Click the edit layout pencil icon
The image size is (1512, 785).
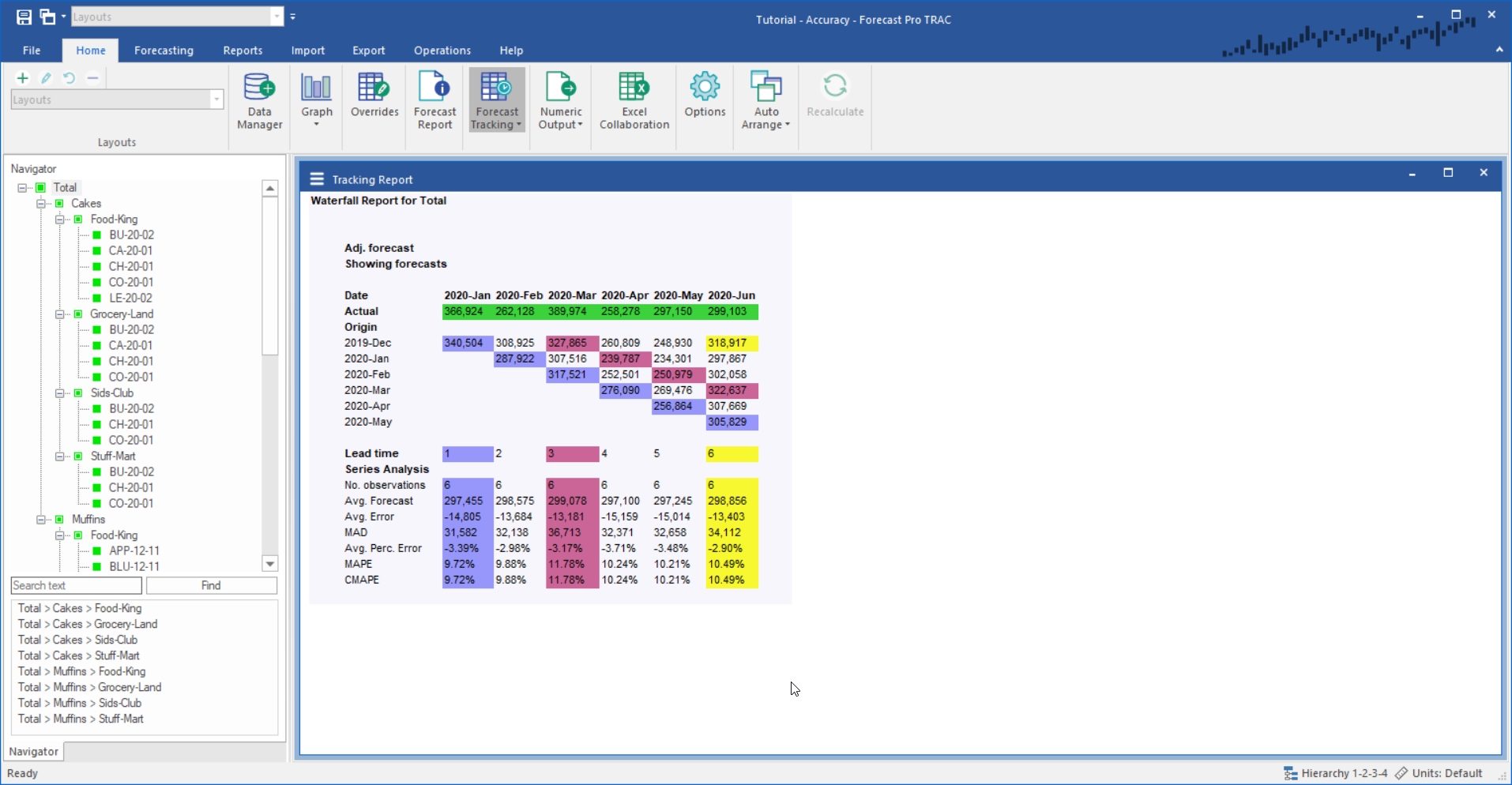(x=46, y=78)
